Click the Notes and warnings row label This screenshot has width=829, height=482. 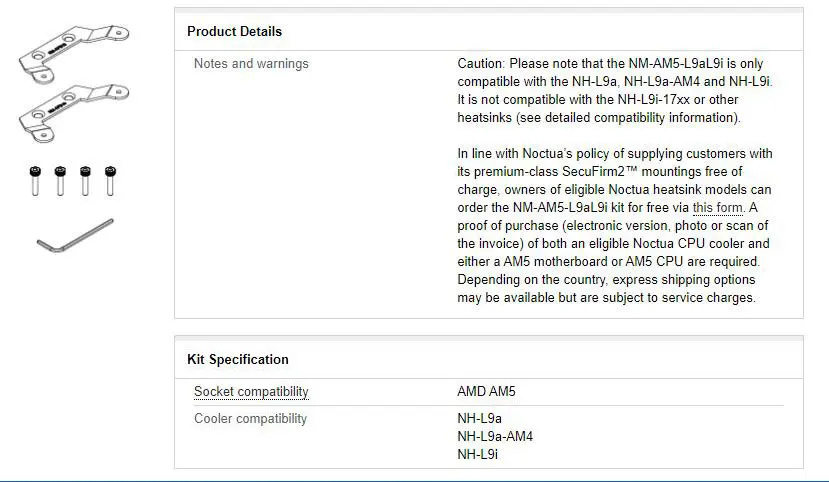(251, 64)
